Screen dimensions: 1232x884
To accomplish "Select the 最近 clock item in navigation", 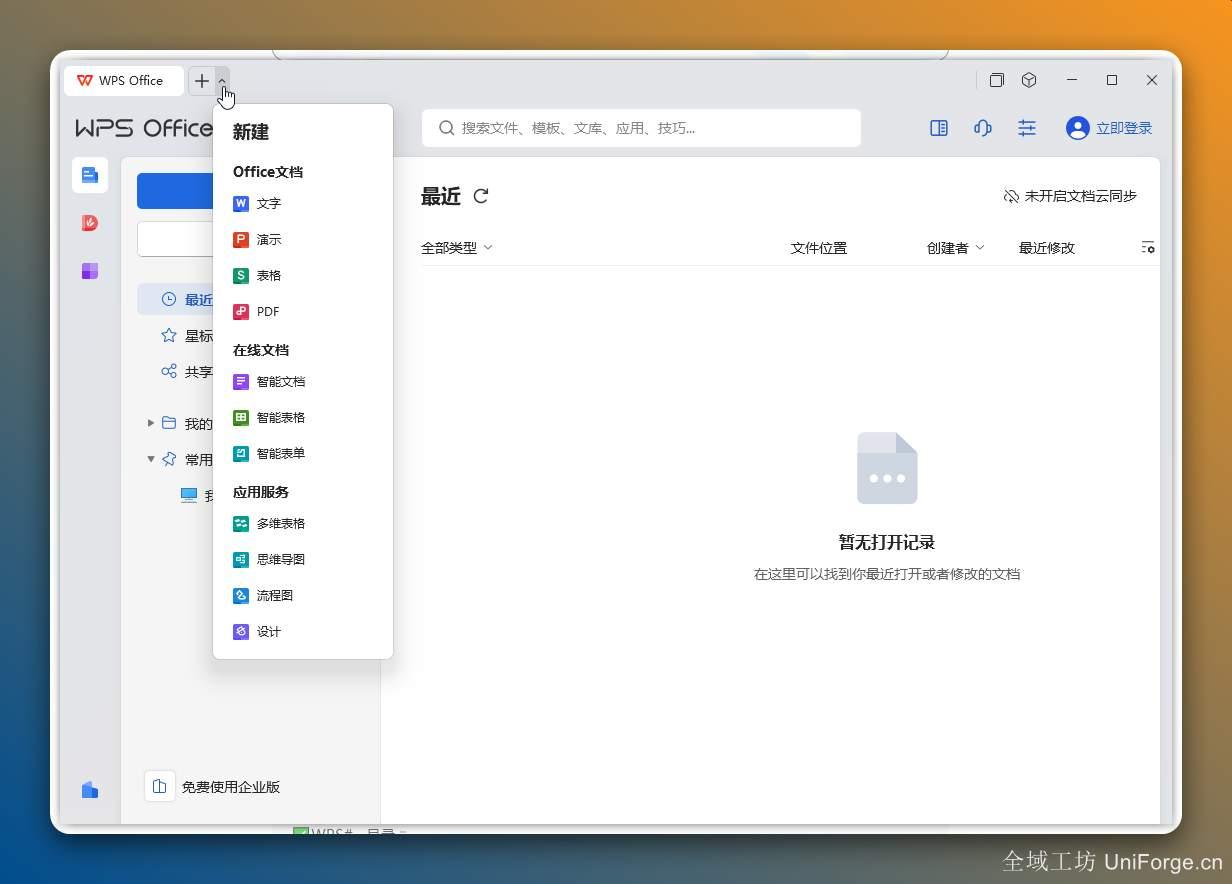I will point(175,299).
